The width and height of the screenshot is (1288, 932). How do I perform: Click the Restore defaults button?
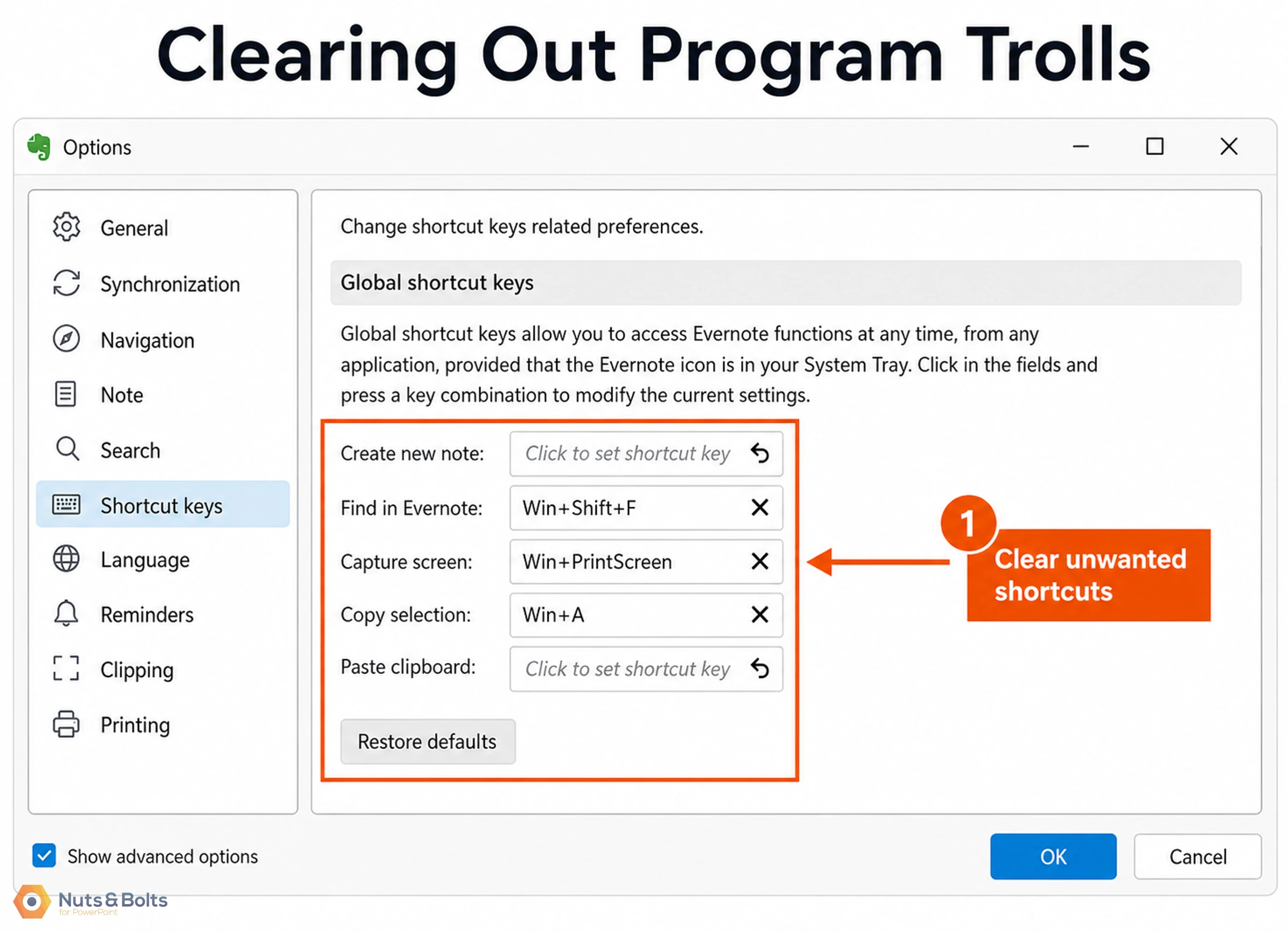428,741
